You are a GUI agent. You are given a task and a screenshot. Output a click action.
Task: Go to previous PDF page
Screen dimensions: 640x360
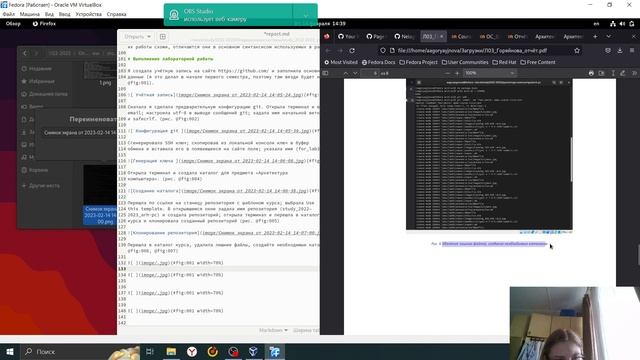[x=346, y=73]
